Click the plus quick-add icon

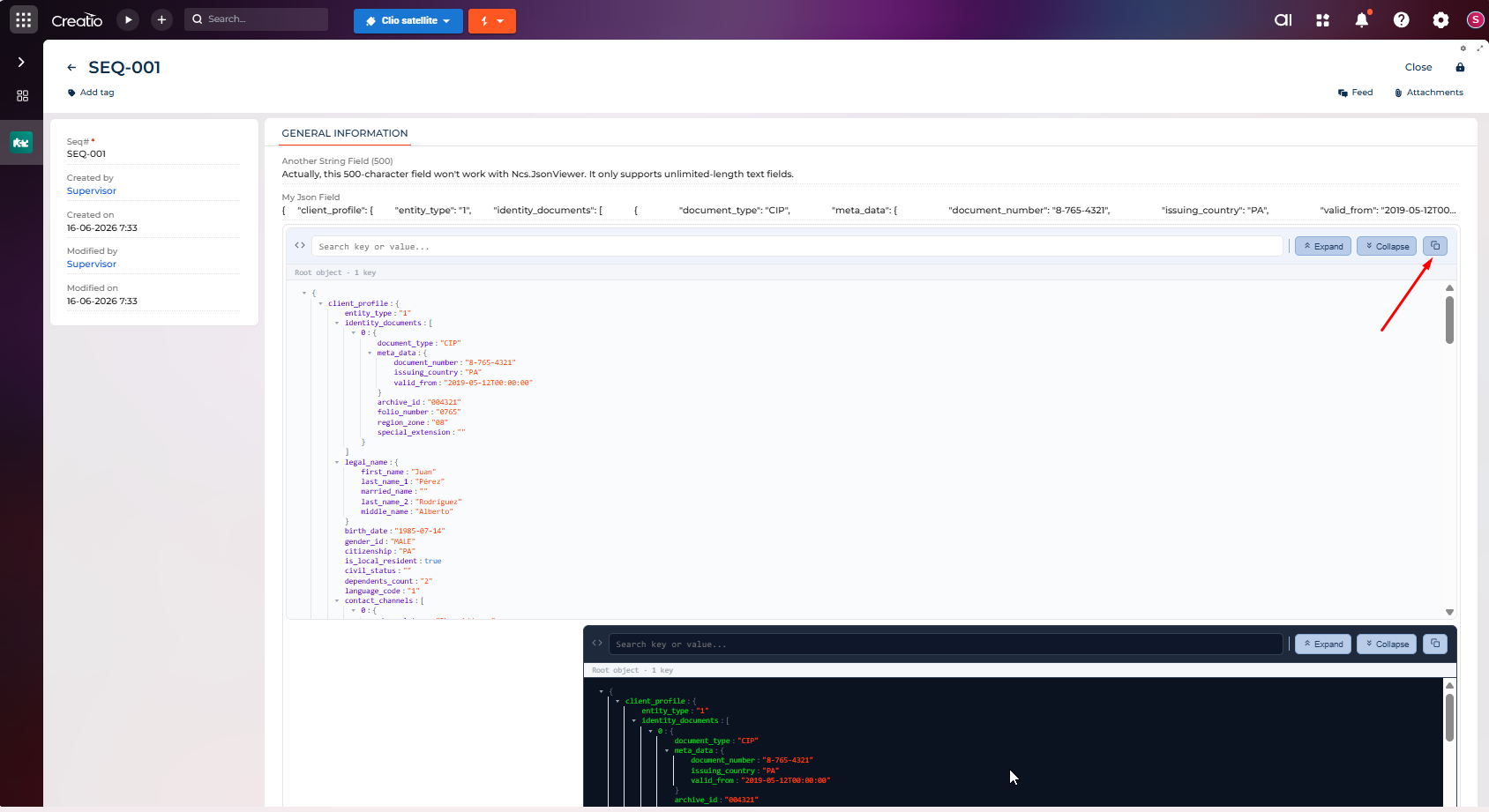[x=161, y=19]
